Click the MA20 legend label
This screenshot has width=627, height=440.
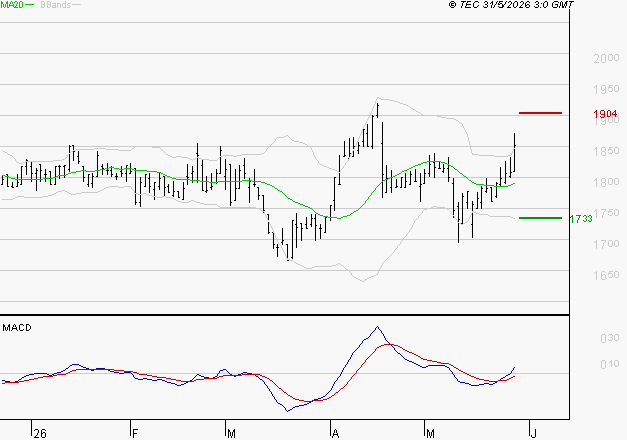(x=12, y=4)
